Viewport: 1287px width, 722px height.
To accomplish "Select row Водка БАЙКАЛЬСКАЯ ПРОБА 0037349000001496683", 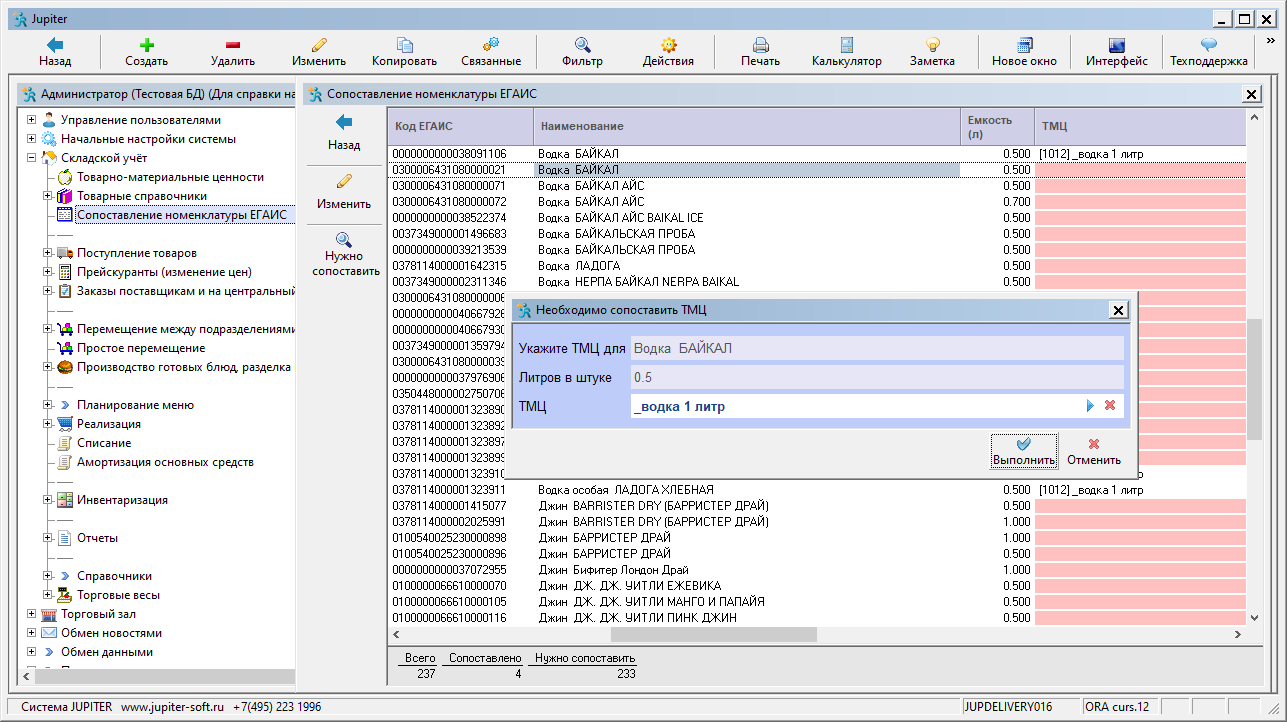I will pyautogui.click(x=817, y=234).
